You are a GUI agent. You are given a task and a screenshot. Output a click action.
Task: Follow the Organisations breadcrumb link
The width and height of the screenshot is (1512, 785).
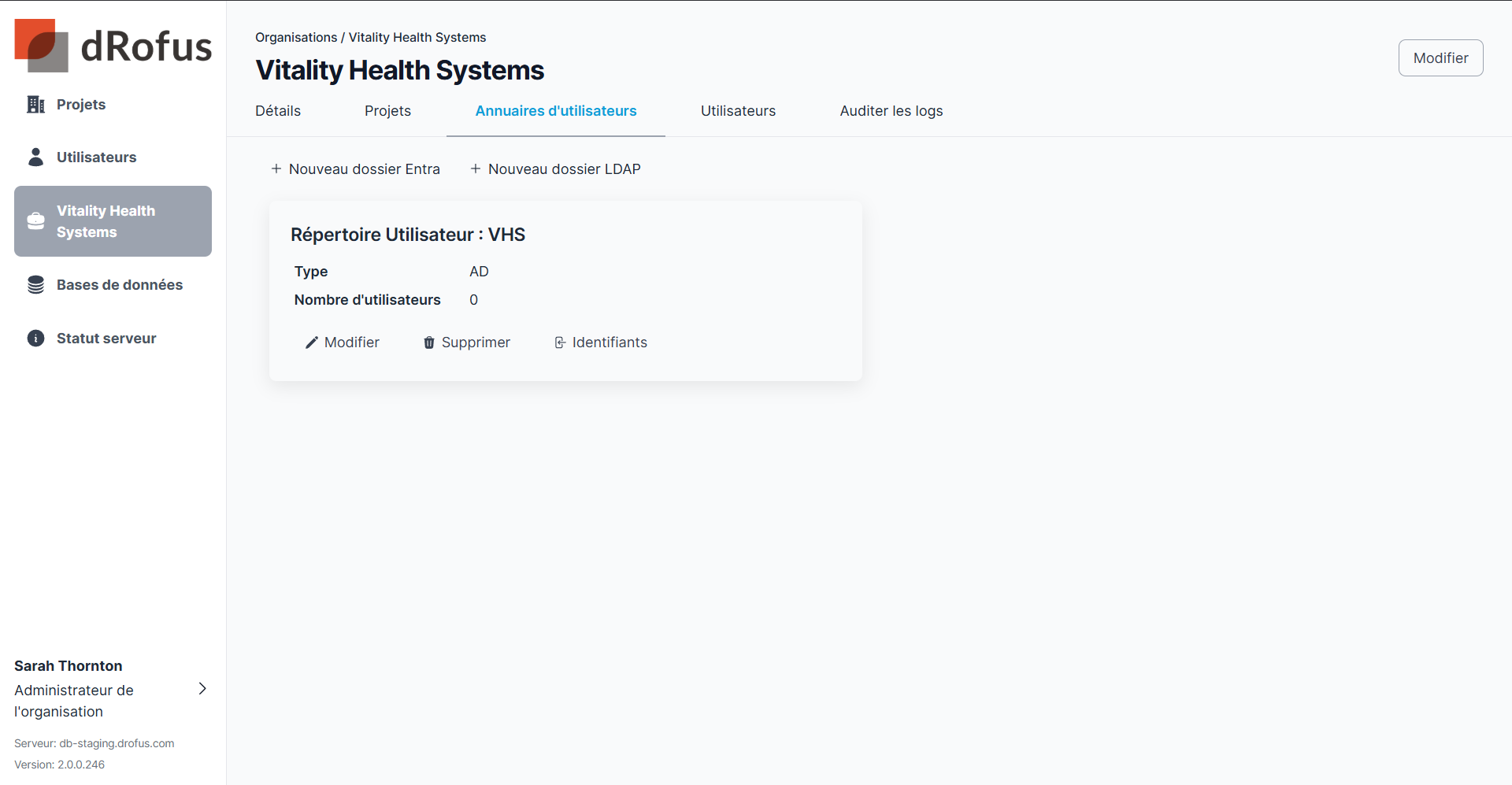point(296,38)
